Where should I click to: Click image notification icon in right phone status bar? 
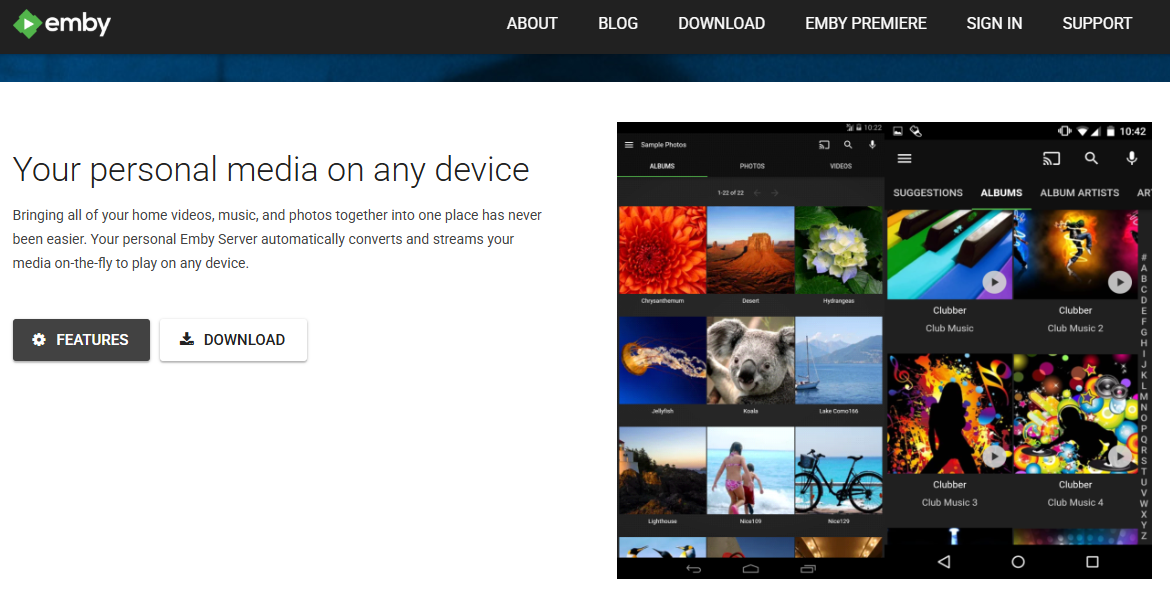pyautogui.click(x=898, y=131)
